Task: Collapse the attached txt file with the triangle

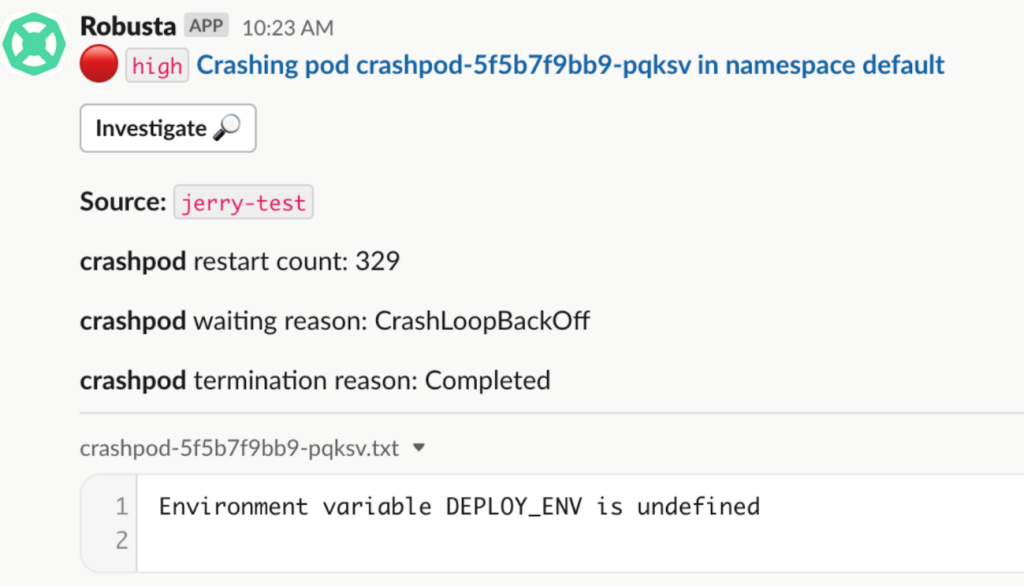Action: (419, 448)
